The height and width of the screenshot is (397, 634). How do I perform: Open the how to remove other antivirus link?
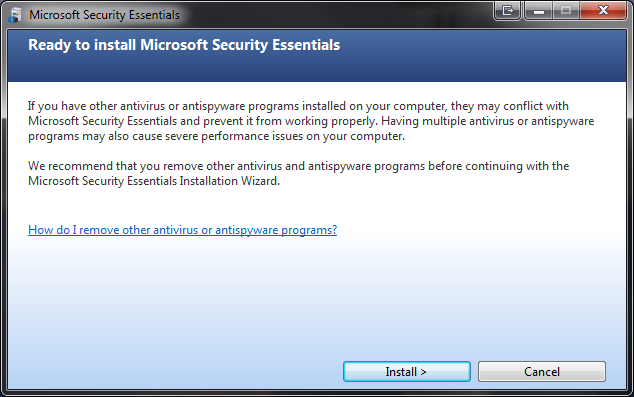coord(182,230)
